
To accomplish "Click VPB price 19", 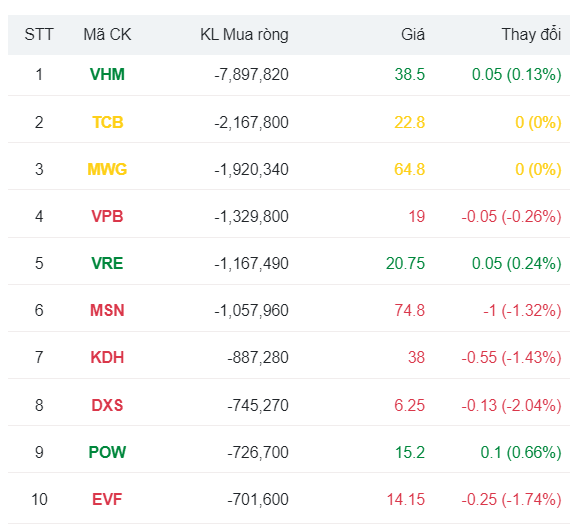I will pyautogui.click(x=417, y=216).
